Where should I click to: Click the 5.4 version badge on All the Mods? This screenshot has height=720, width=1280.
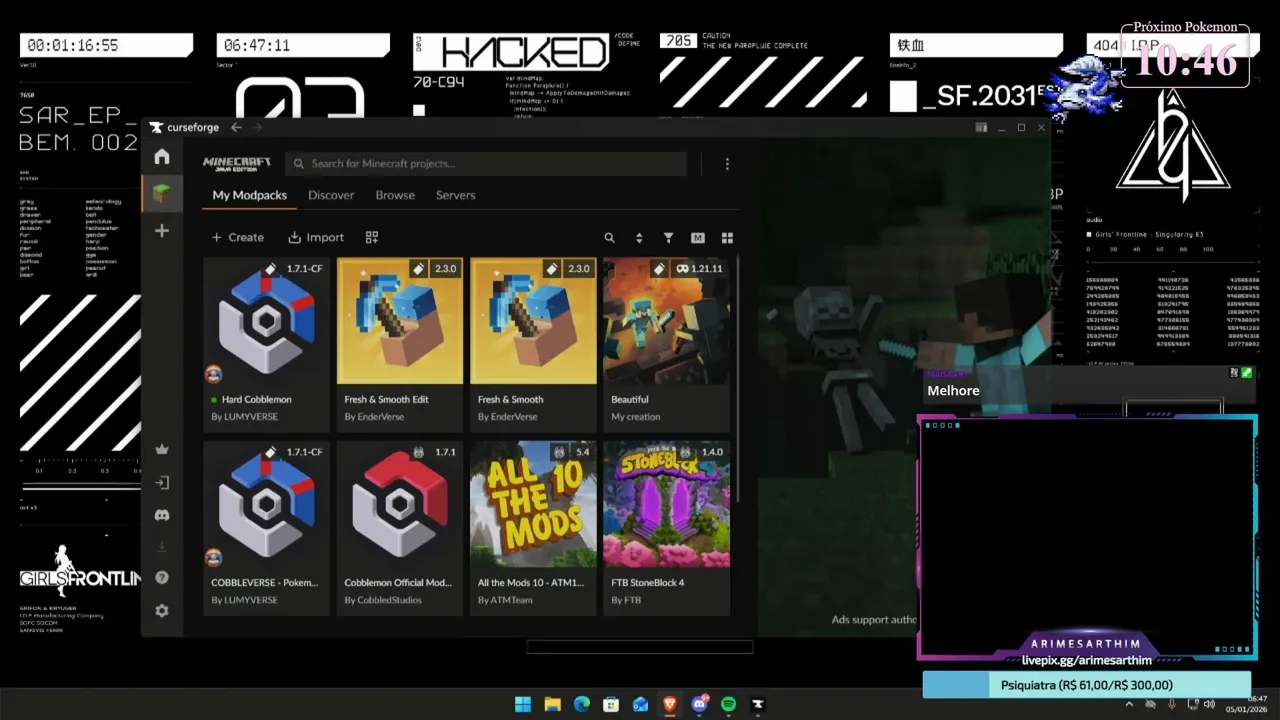click(583, 452)
